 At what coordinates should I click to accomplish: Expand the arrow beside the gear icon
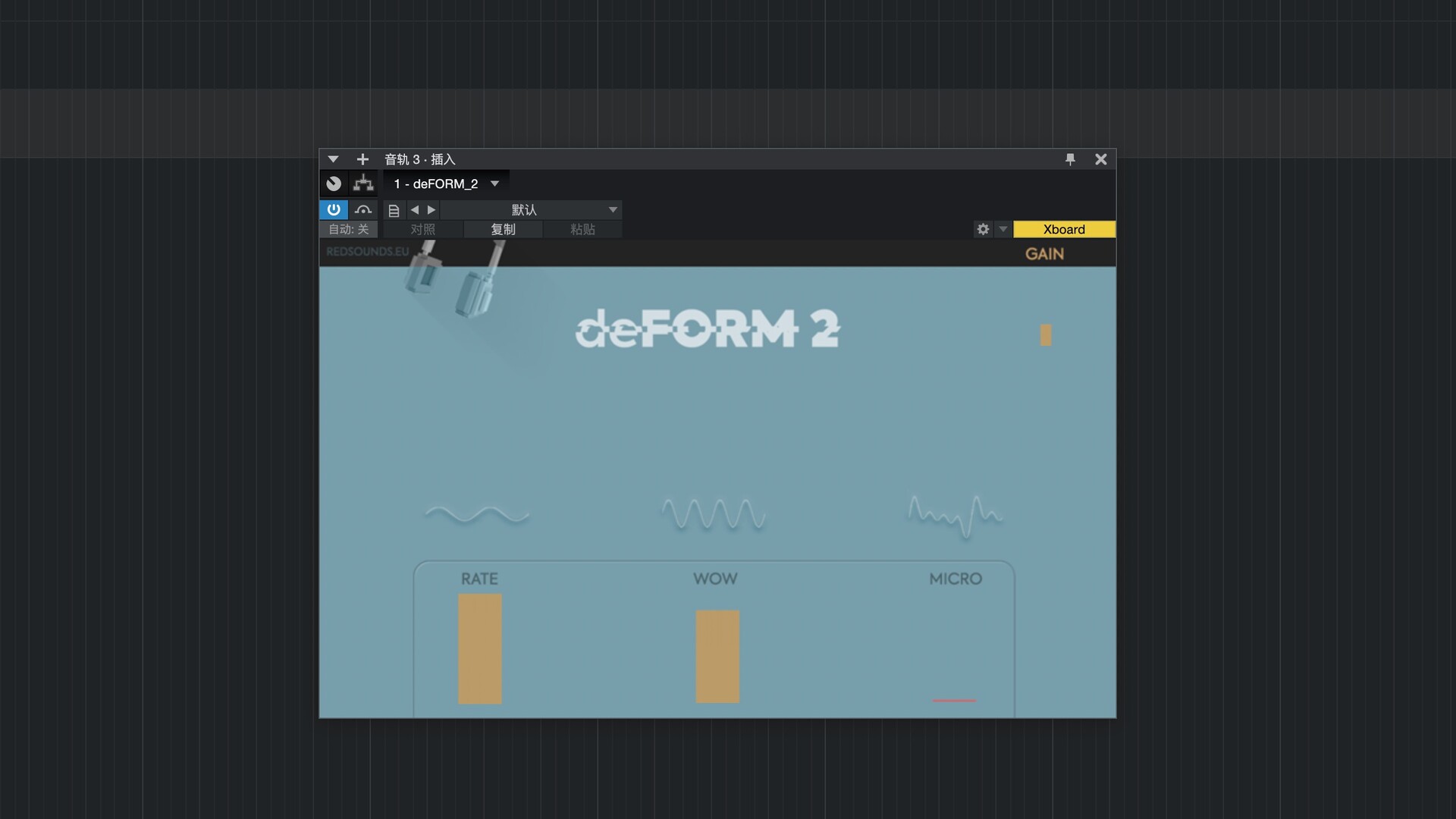point(1003,229)
